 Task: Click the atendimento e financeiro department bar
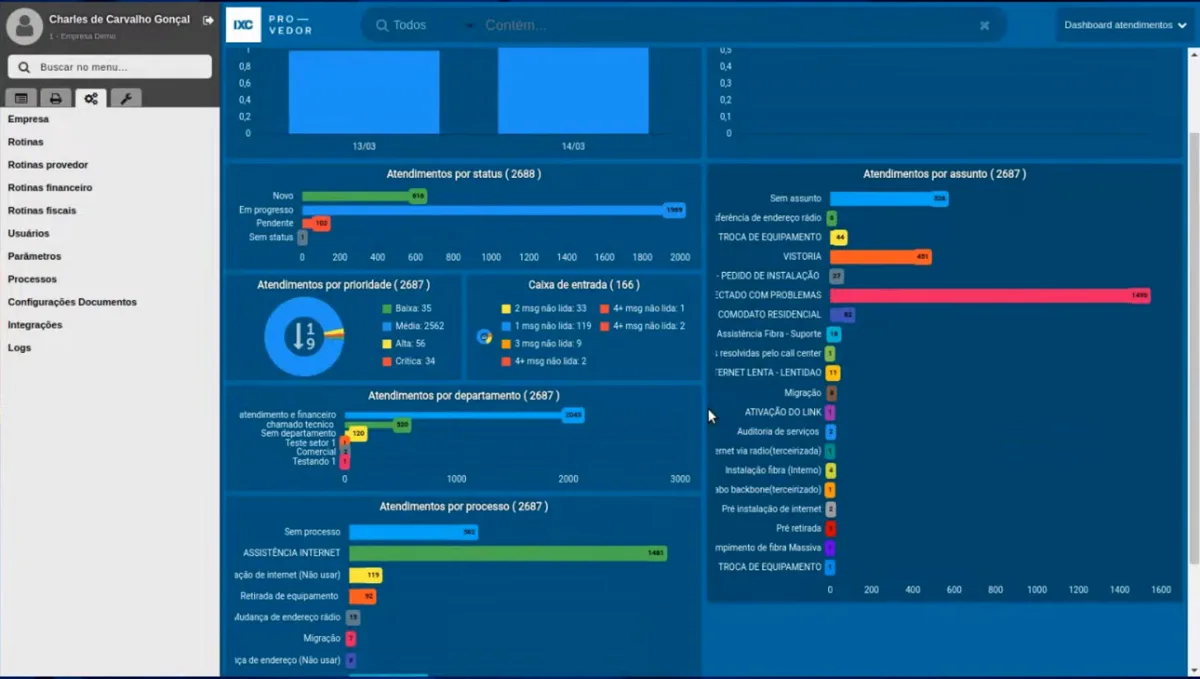click(464, 415)
